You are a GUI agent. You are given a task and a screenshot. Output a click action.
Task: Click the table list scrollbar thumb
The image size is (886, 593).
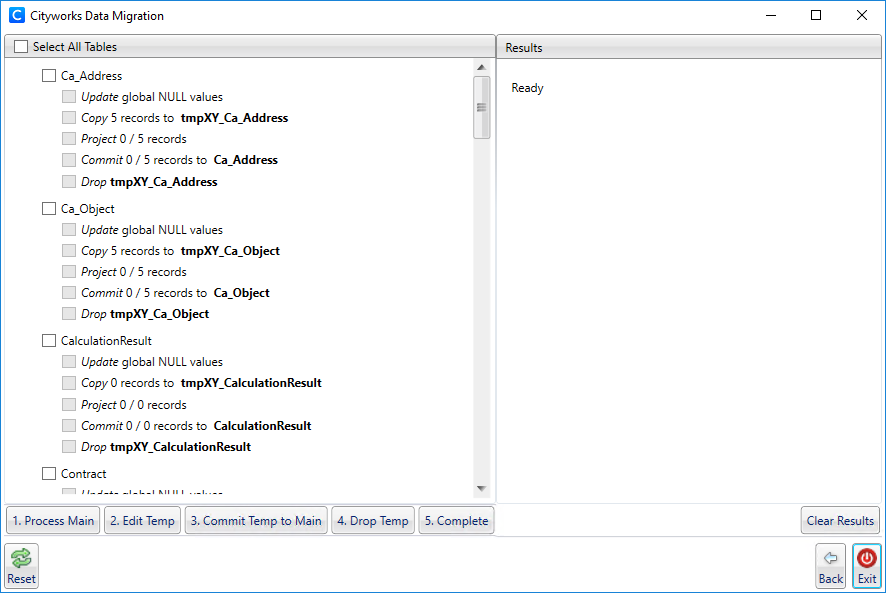[481, 107]
